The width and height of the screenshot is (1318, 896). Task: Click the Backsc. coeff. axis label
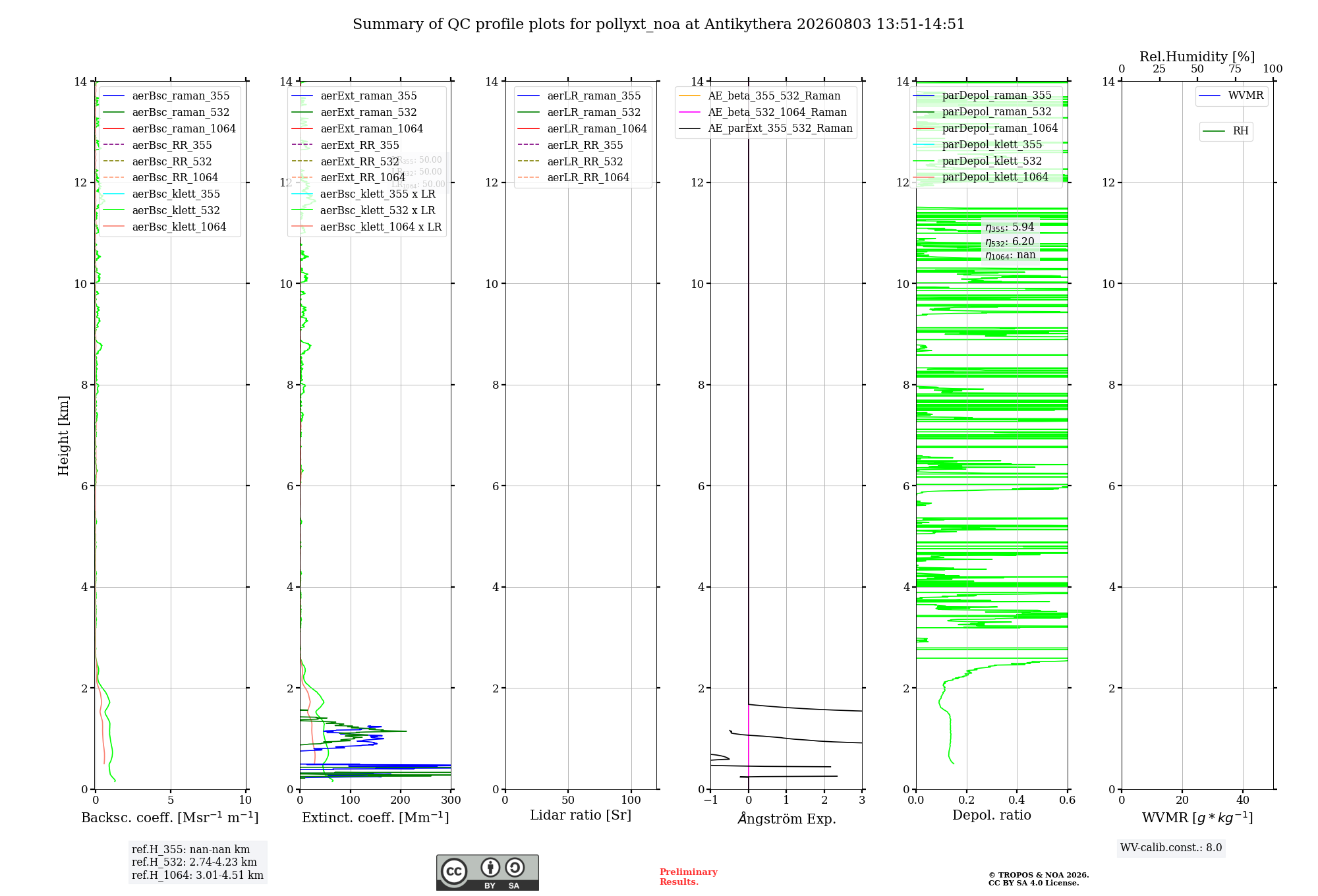[170, 818]
